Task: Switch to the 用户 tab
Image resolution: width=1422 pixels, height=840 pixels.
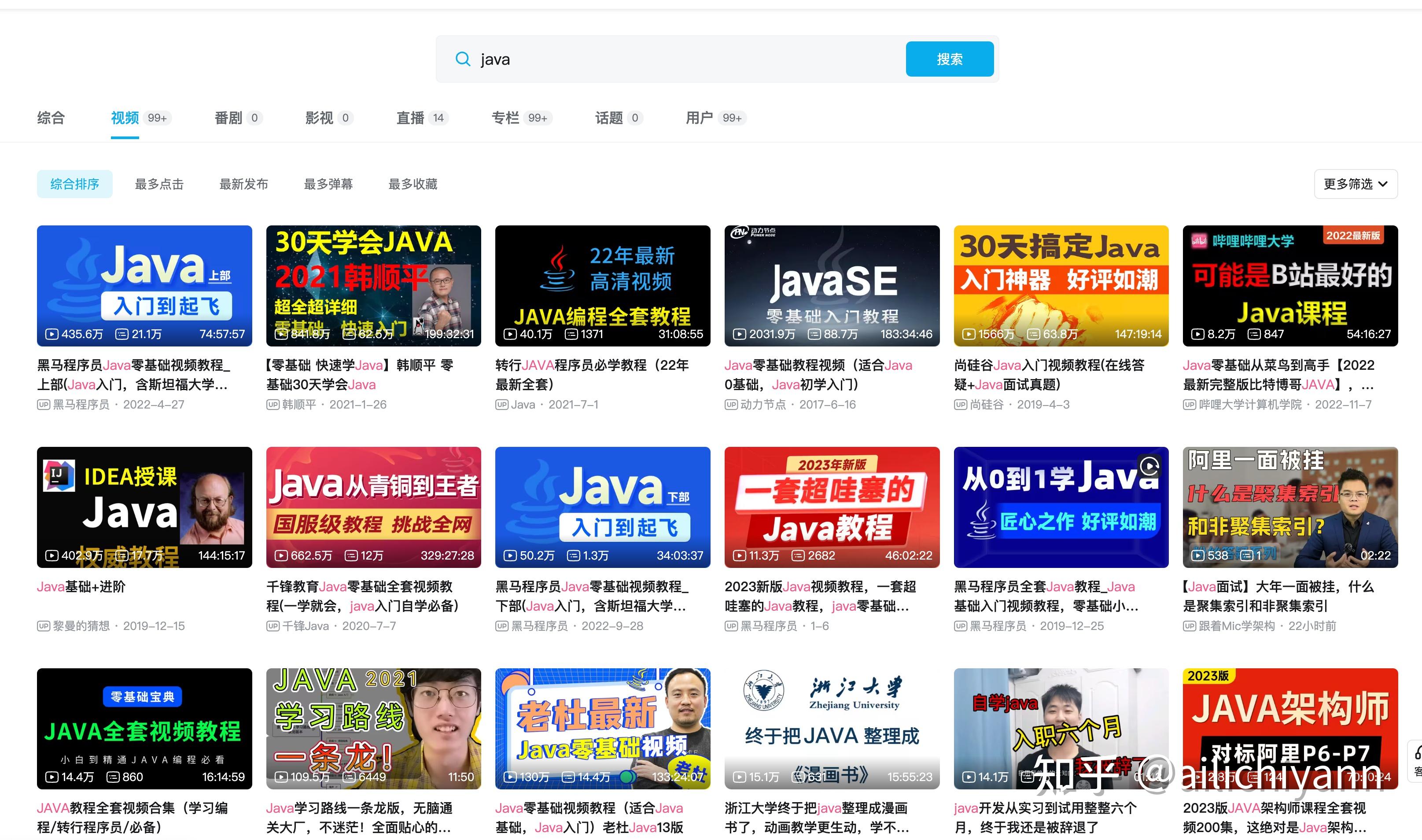Action: click(700, 118)
